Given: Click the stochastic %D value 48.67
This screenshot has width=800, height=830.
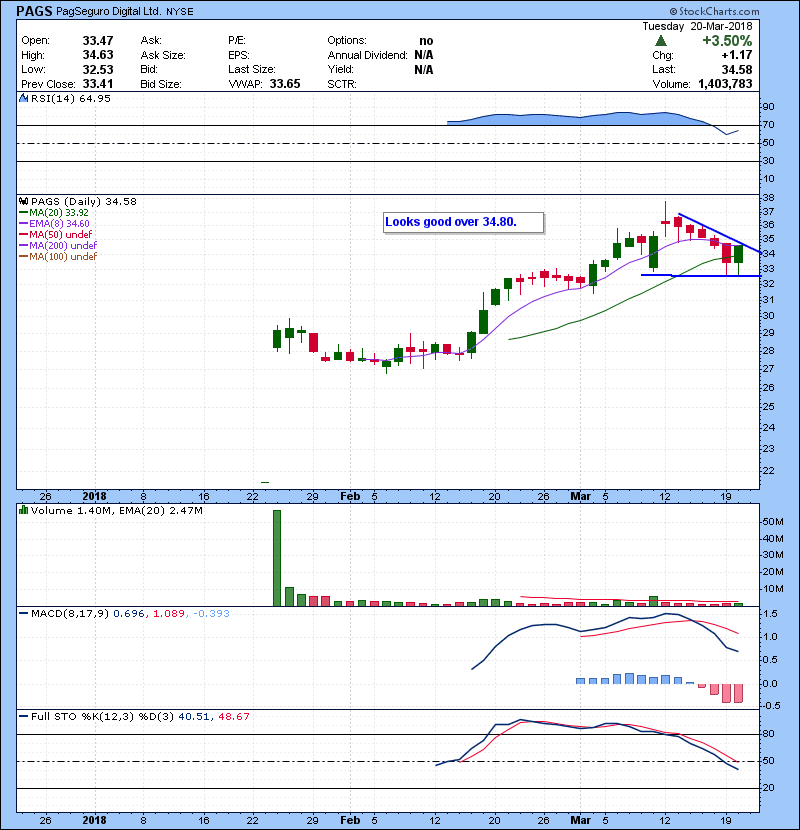Looking at the screenshot, I should [x=233, y=717].
